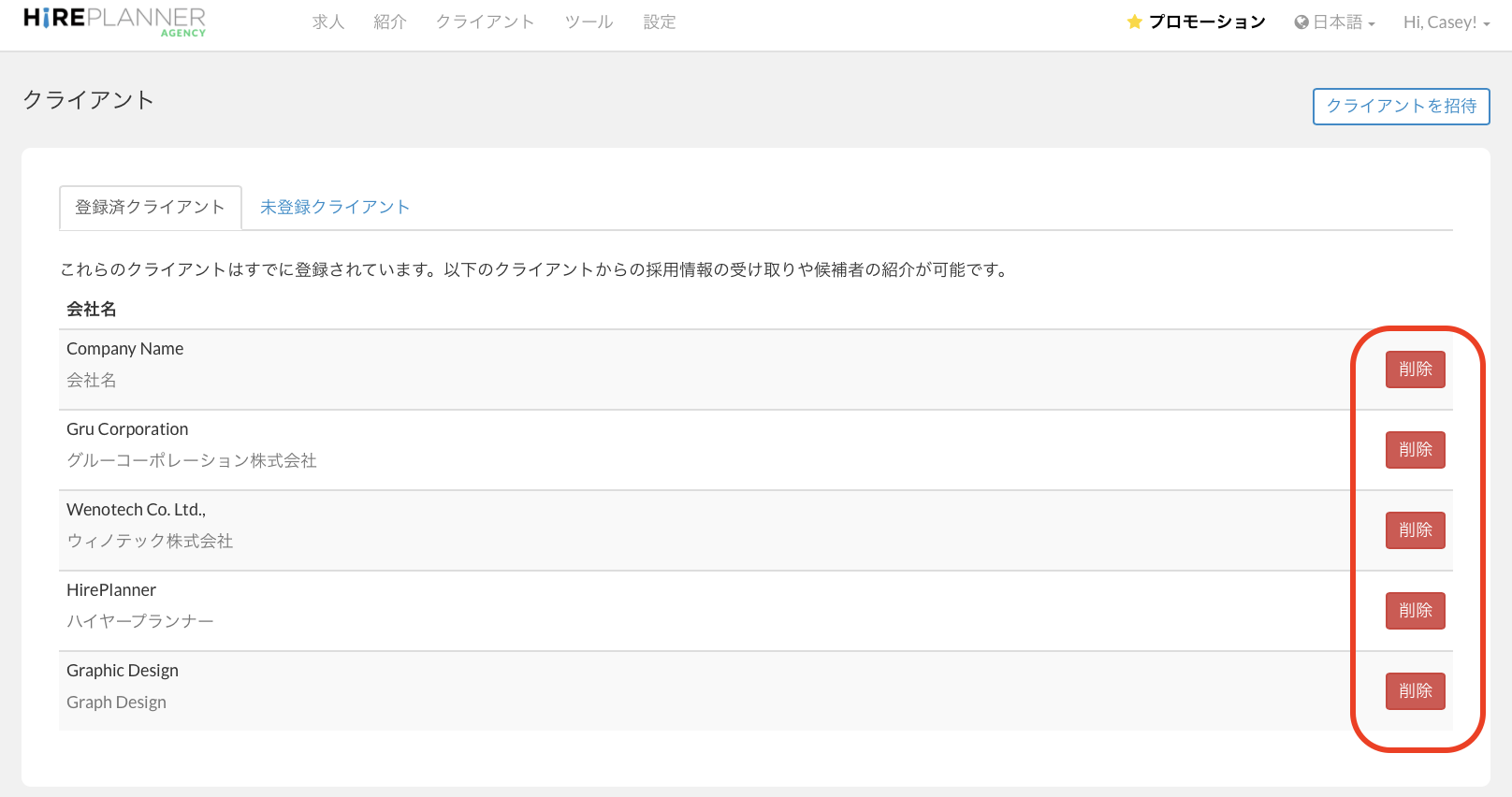Open the 紹介 menu
The height and width of the screenshot is (797, 1512).
[x=390, y=22]
